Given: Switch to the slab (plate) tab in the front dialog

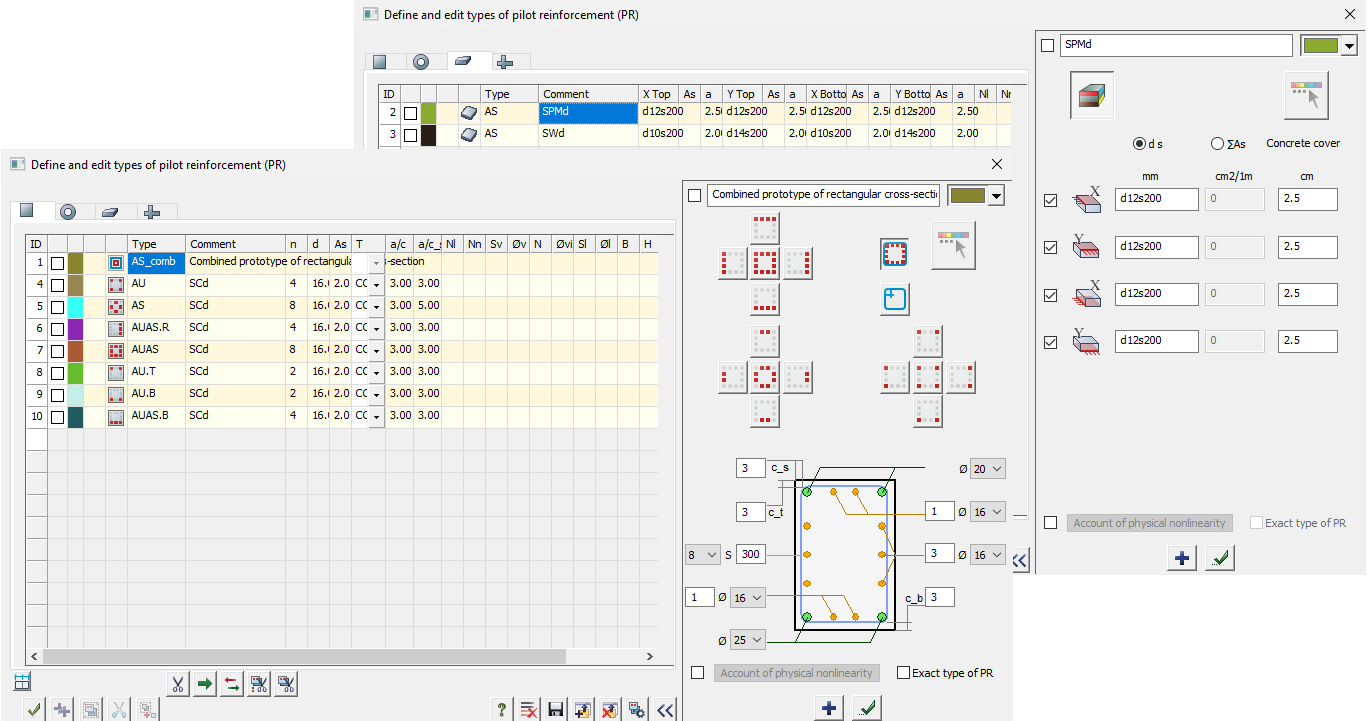Looking at the screenshot, I should [110, 212].
